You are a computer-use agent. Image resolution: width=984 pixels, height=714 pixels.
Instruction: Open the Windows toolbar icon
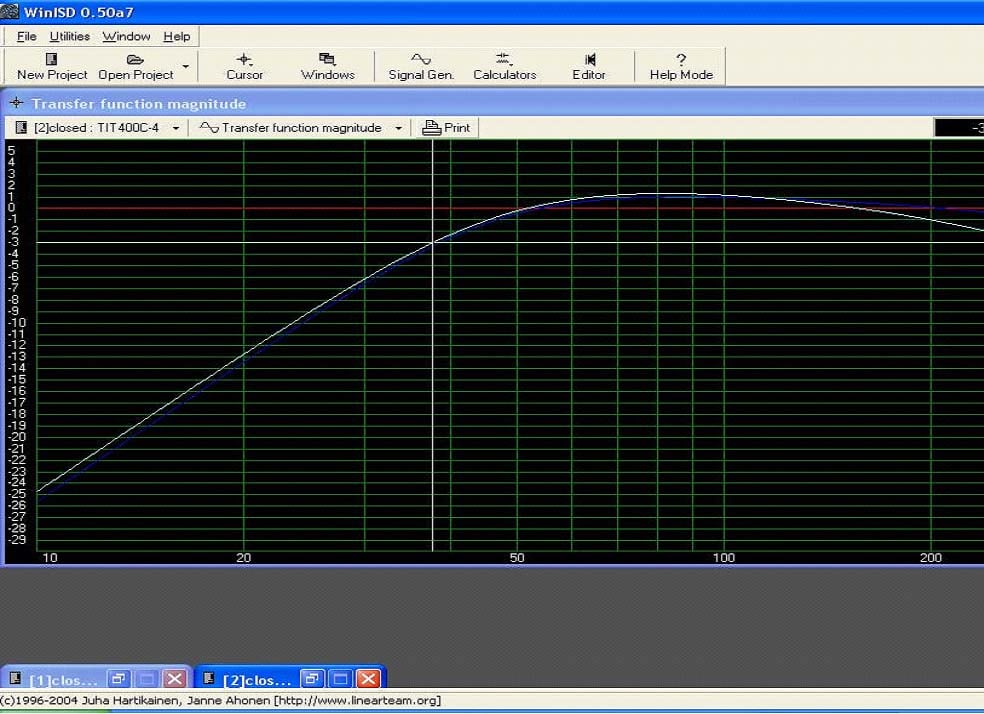coord(327,61)
